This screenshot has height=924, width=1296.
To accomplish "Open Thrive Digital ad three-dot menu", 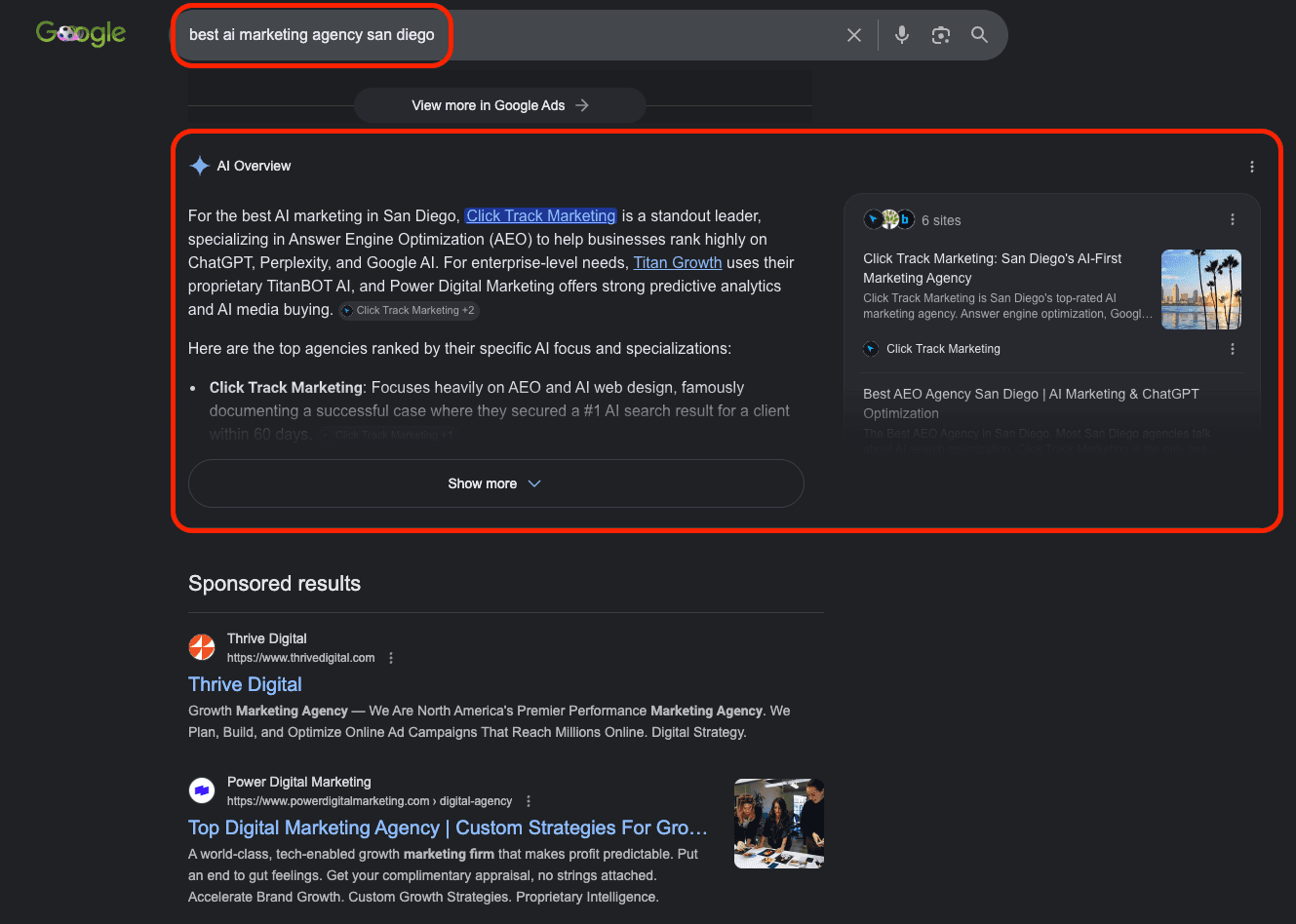I will [391, 658].
